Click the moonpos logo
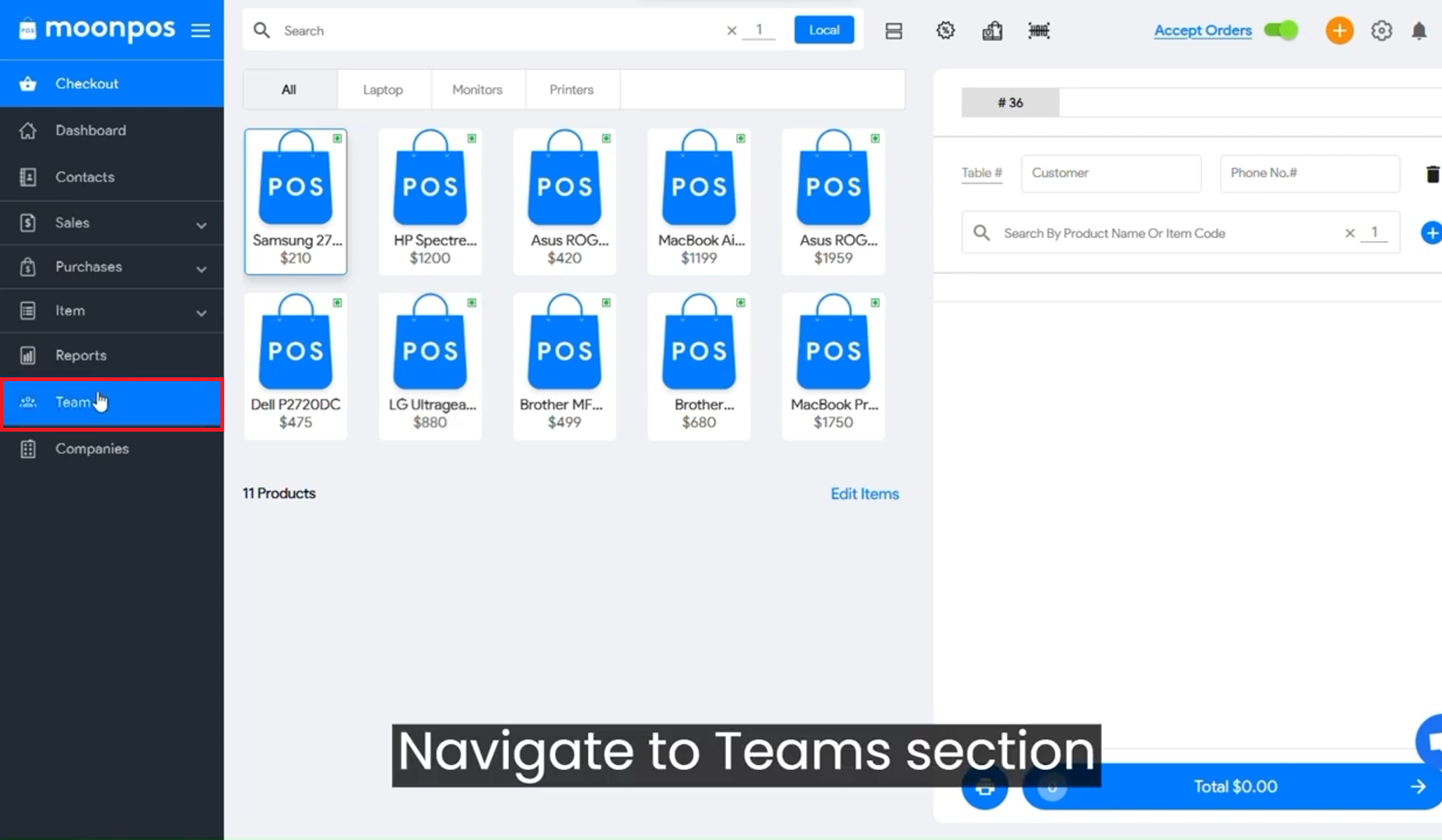 [x=97, y=30]
